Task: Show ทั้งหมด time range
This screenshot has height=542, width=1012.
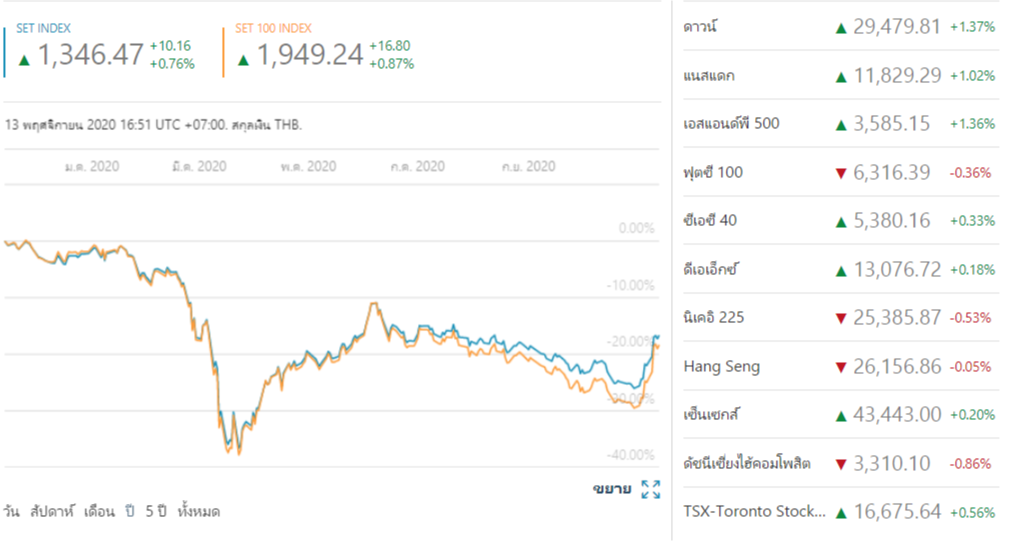Action: pos(198,511)
